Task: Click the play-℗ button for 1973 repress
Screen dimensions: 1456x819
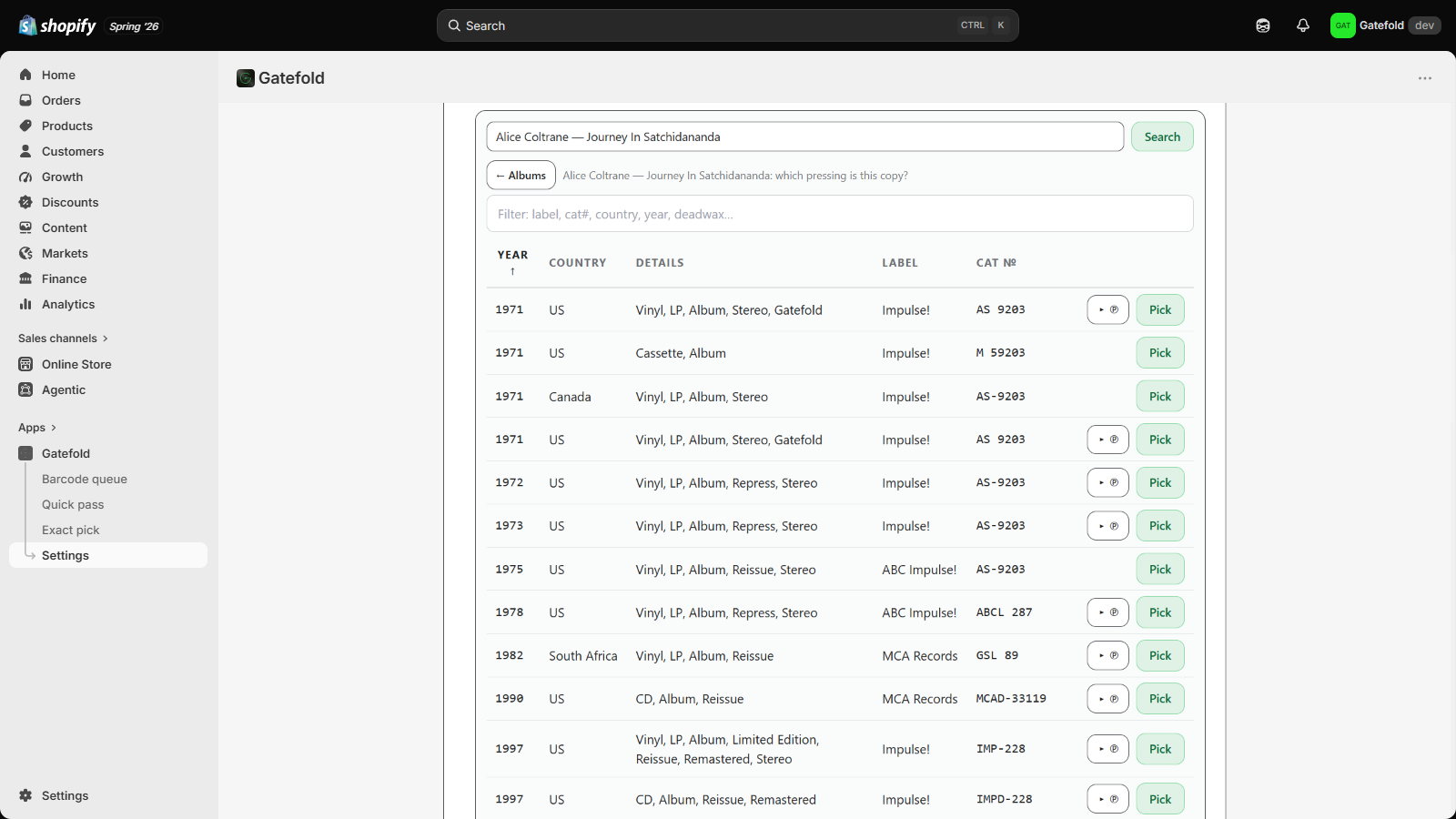Action: (x=1107, y=526)
